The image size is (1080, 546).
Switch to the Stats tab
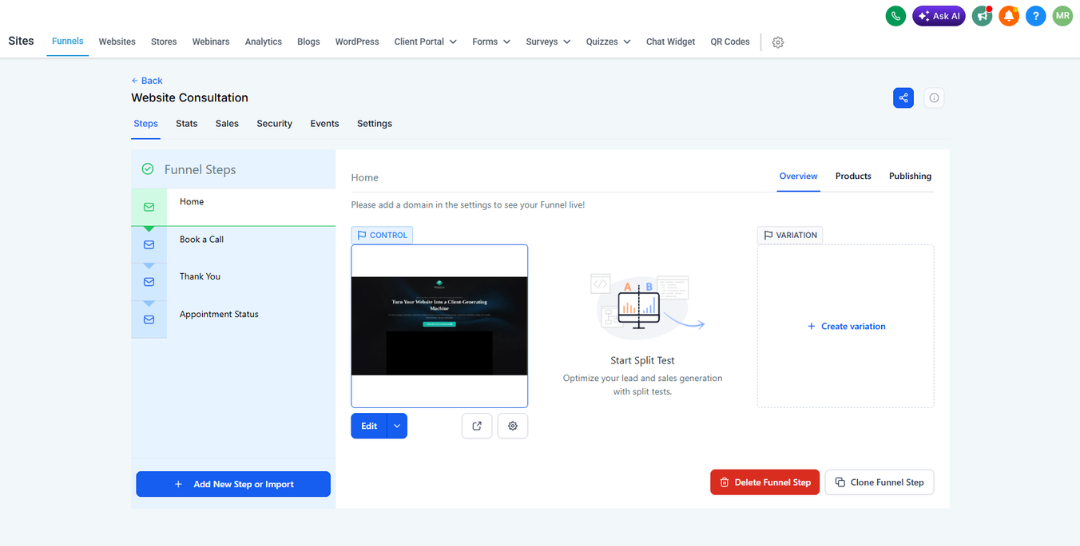187,124
